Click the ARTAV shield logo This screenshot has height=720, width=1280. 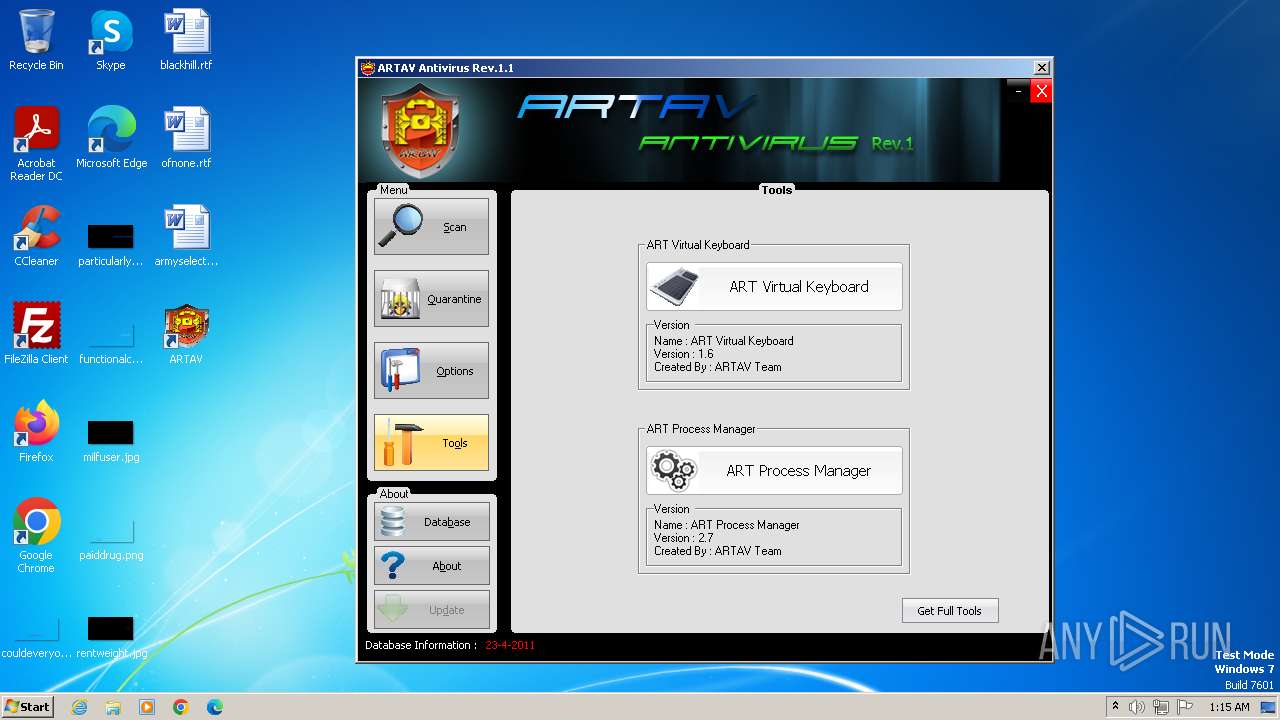[x=420, y=130]
